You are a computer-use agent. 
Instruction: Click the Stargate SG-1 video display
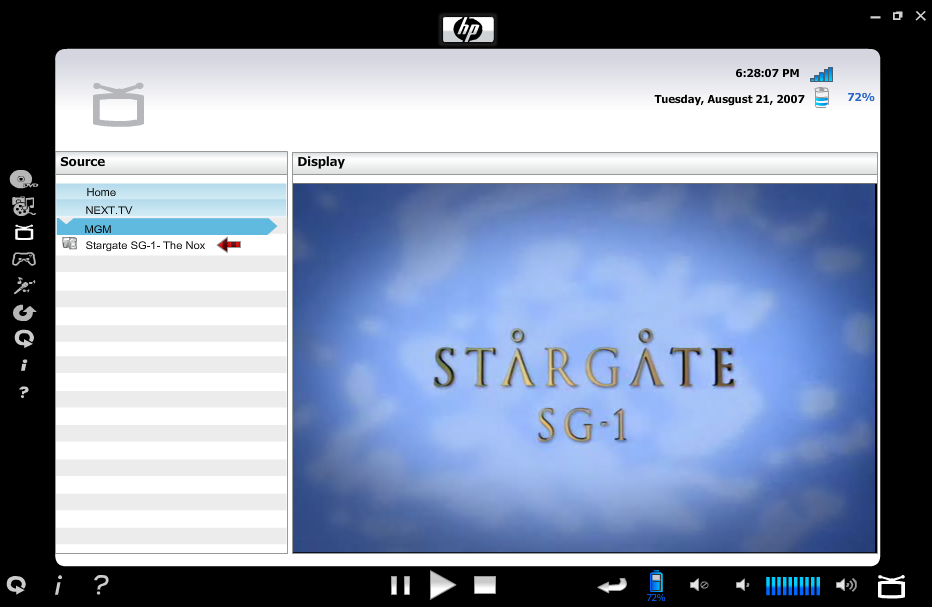tap(584, 368)
